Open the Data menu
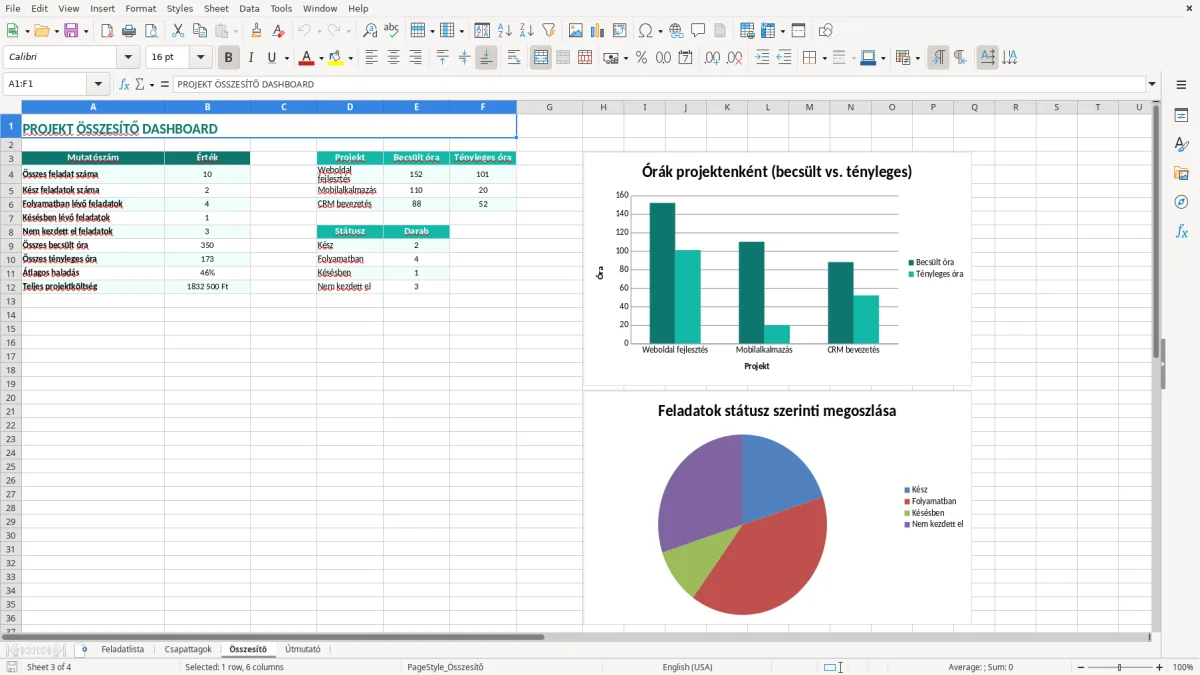 tap(249, 8)
